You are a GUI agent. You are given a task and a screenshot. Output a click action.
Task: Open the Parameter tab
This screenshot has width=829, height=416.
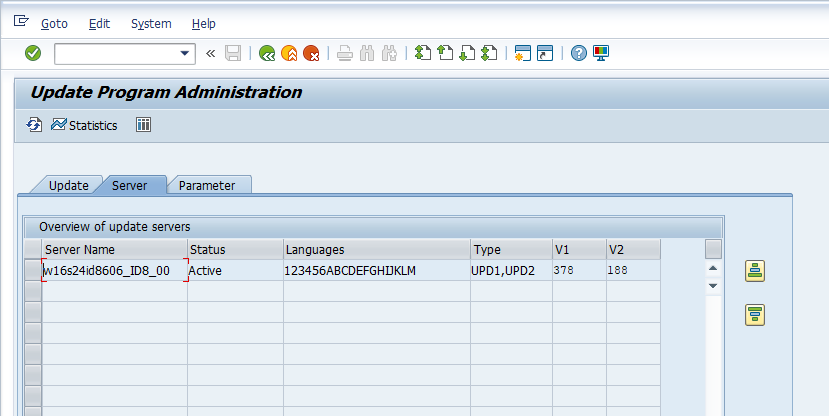pos(207,185)
